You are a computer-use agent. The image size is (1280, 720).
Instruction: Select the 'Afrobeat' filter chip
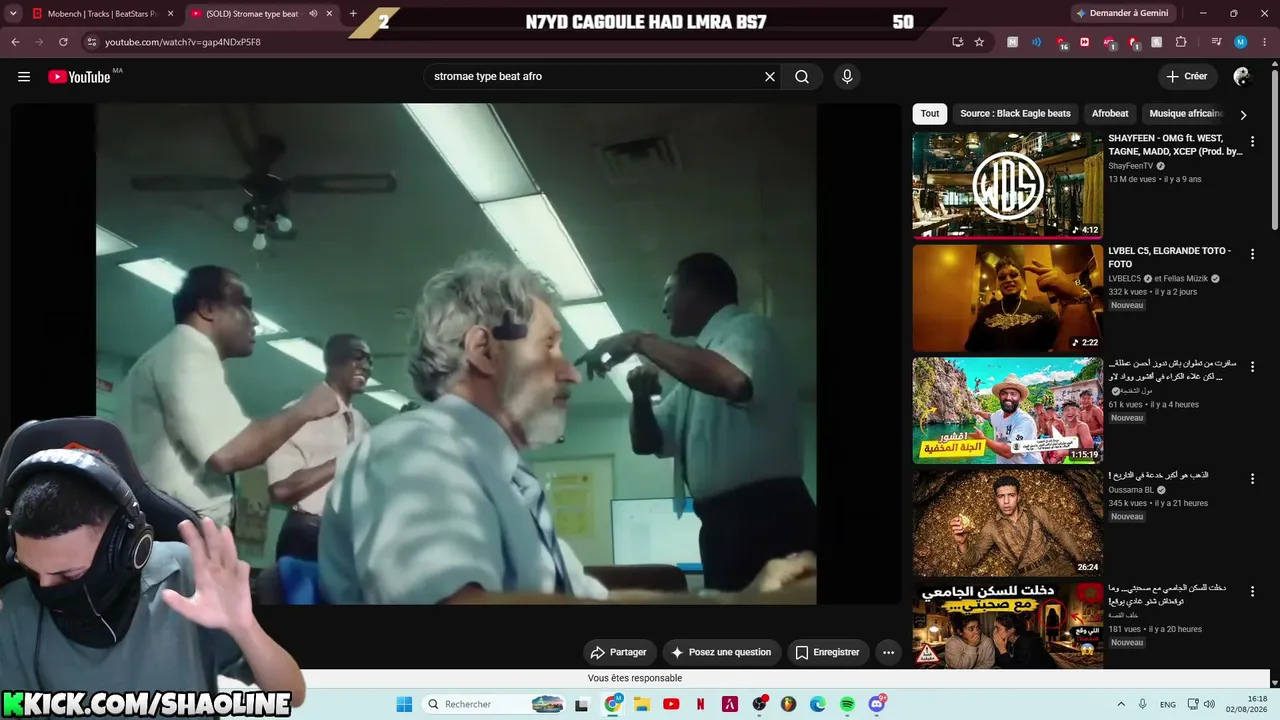1110,114
